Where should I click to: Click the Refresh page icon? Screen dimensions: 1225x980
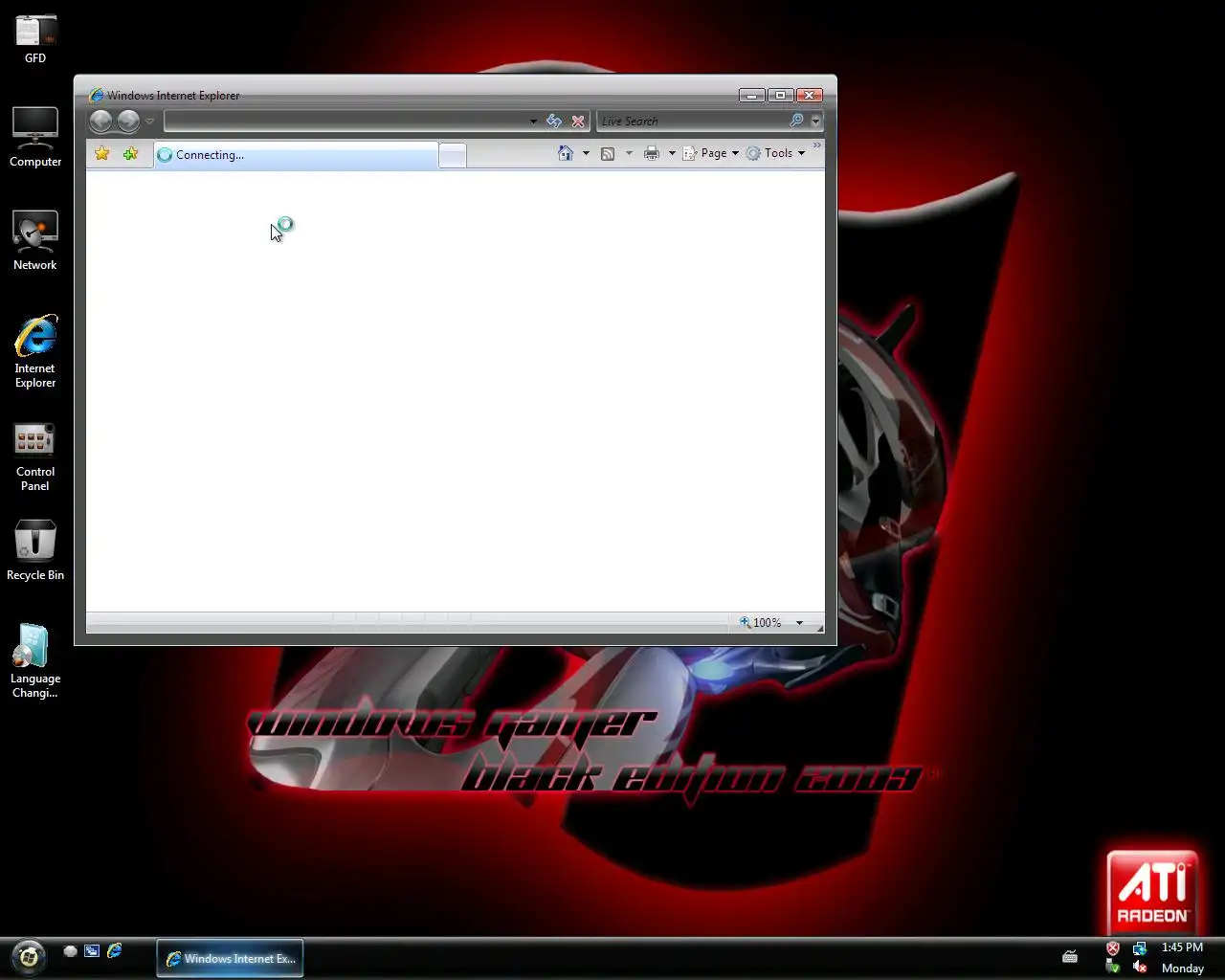coord(554,122)
